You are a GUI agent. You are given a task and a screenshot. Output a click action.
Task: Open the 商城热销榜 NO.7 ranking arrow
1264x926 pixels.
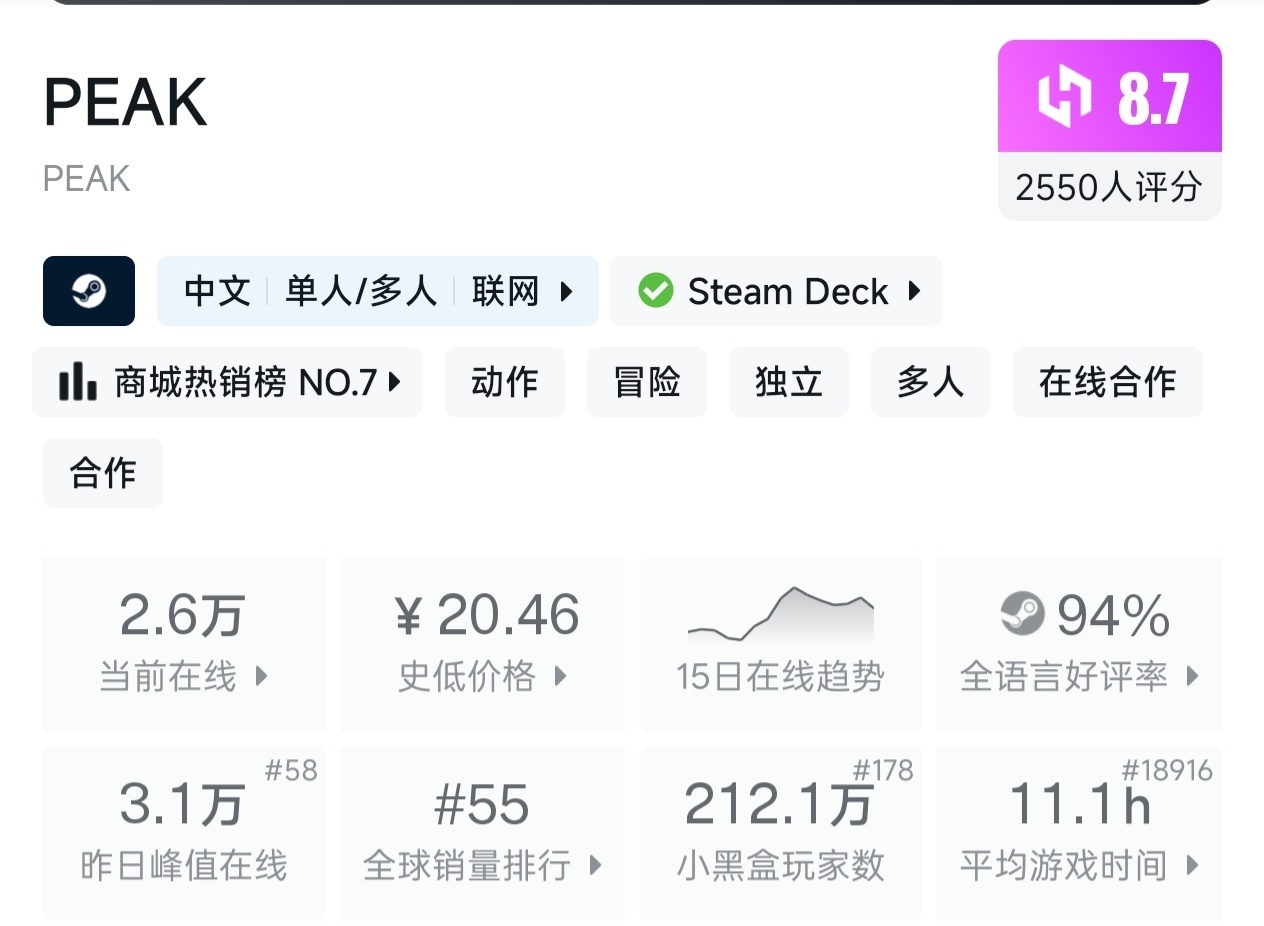[395, 382]
